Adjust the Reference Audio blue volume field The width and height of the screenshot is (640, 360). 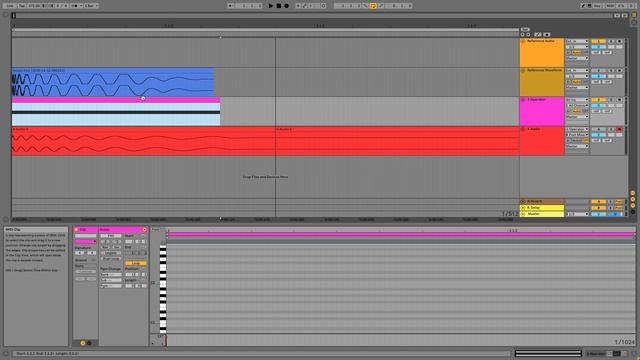click(599, 47)
